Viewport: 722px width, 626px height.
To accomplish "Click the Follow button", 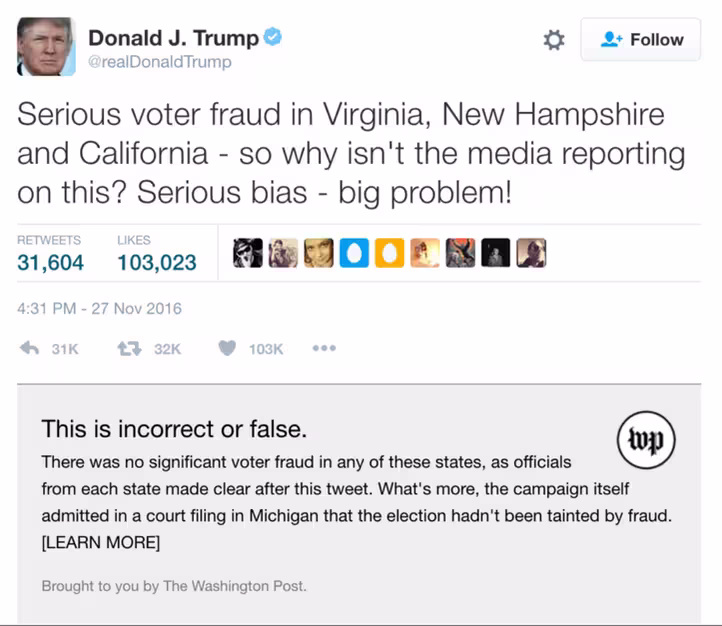I will pos(640,40).
